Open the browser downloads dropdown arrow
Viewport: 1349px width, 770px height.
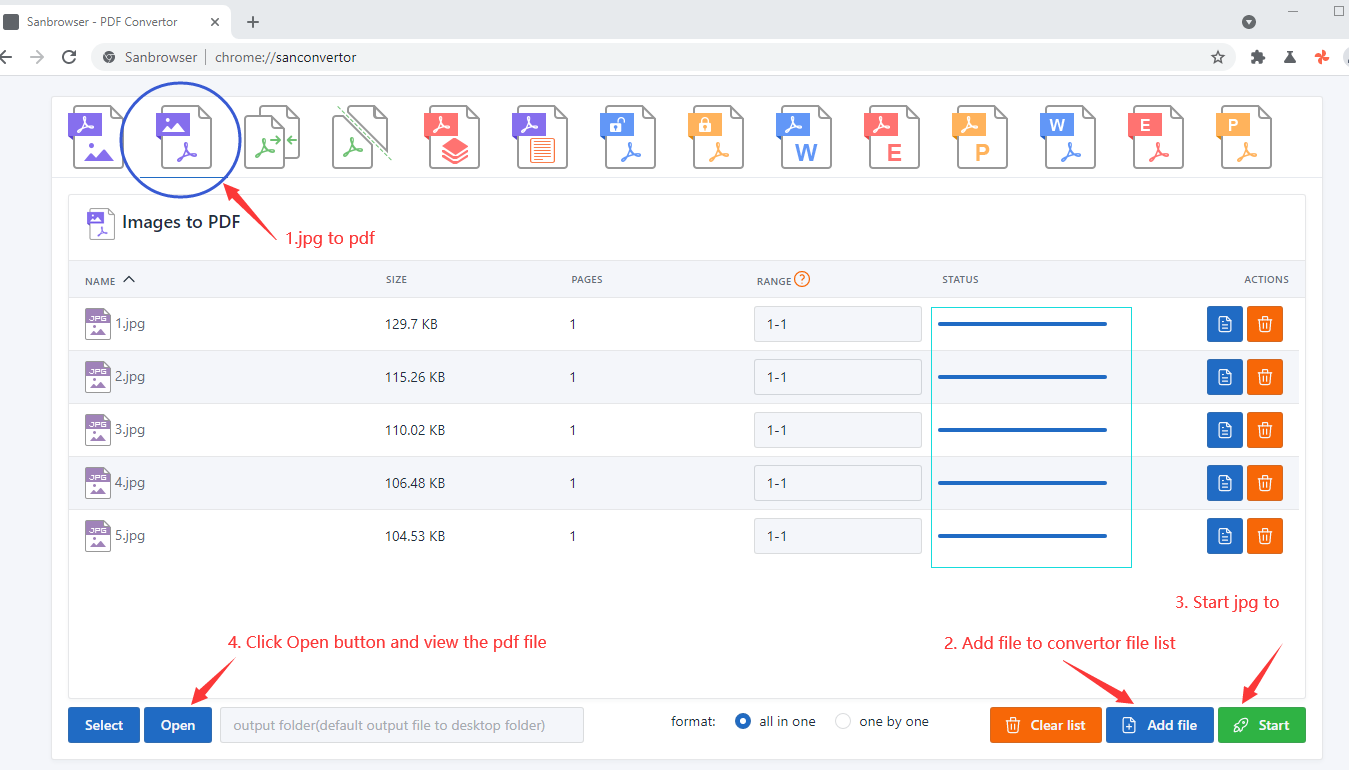point(1248,22)
